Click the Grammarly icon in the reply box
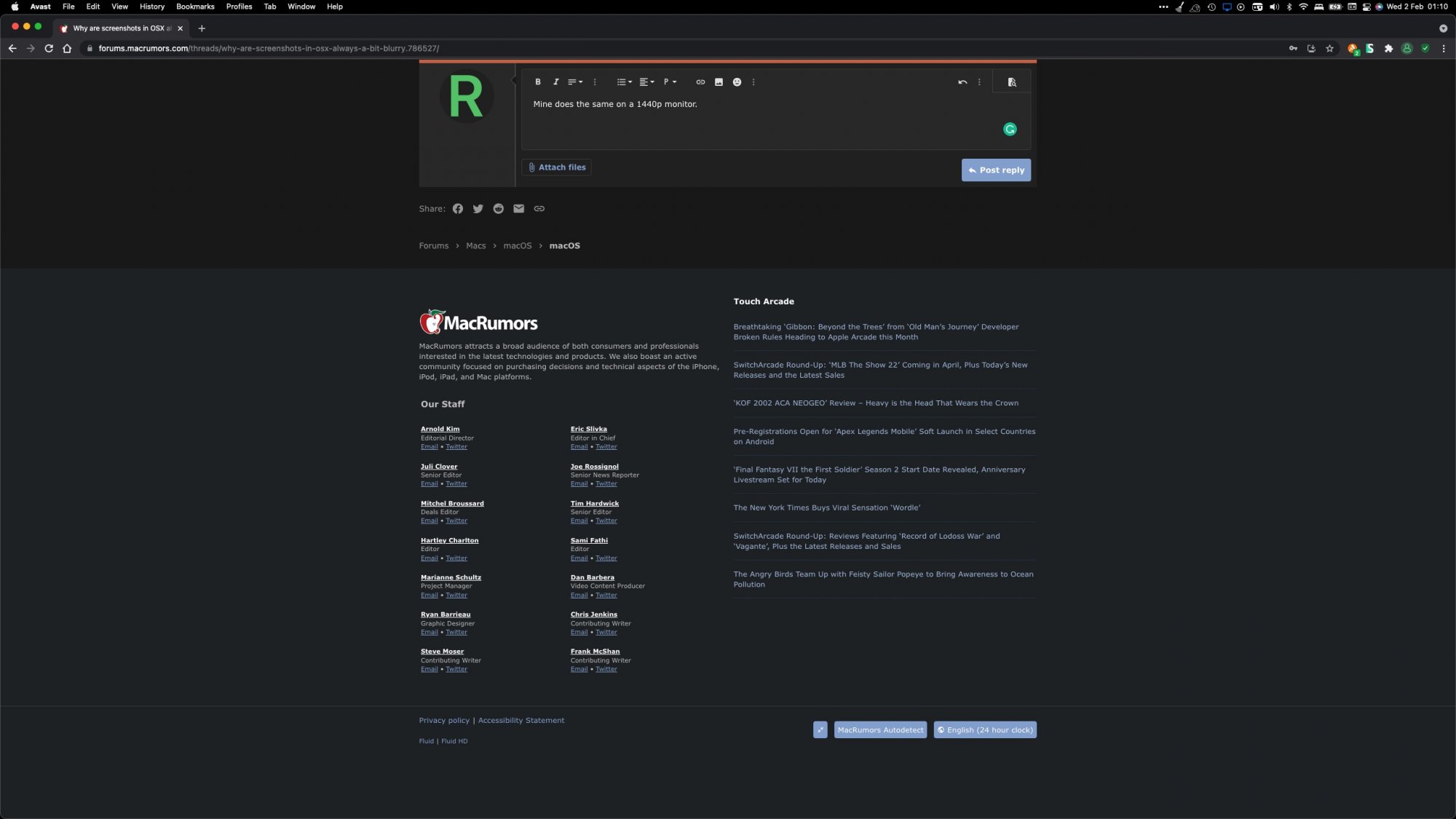The height and width of the screenshot is (819, 1456). (x=1010, y=130)
